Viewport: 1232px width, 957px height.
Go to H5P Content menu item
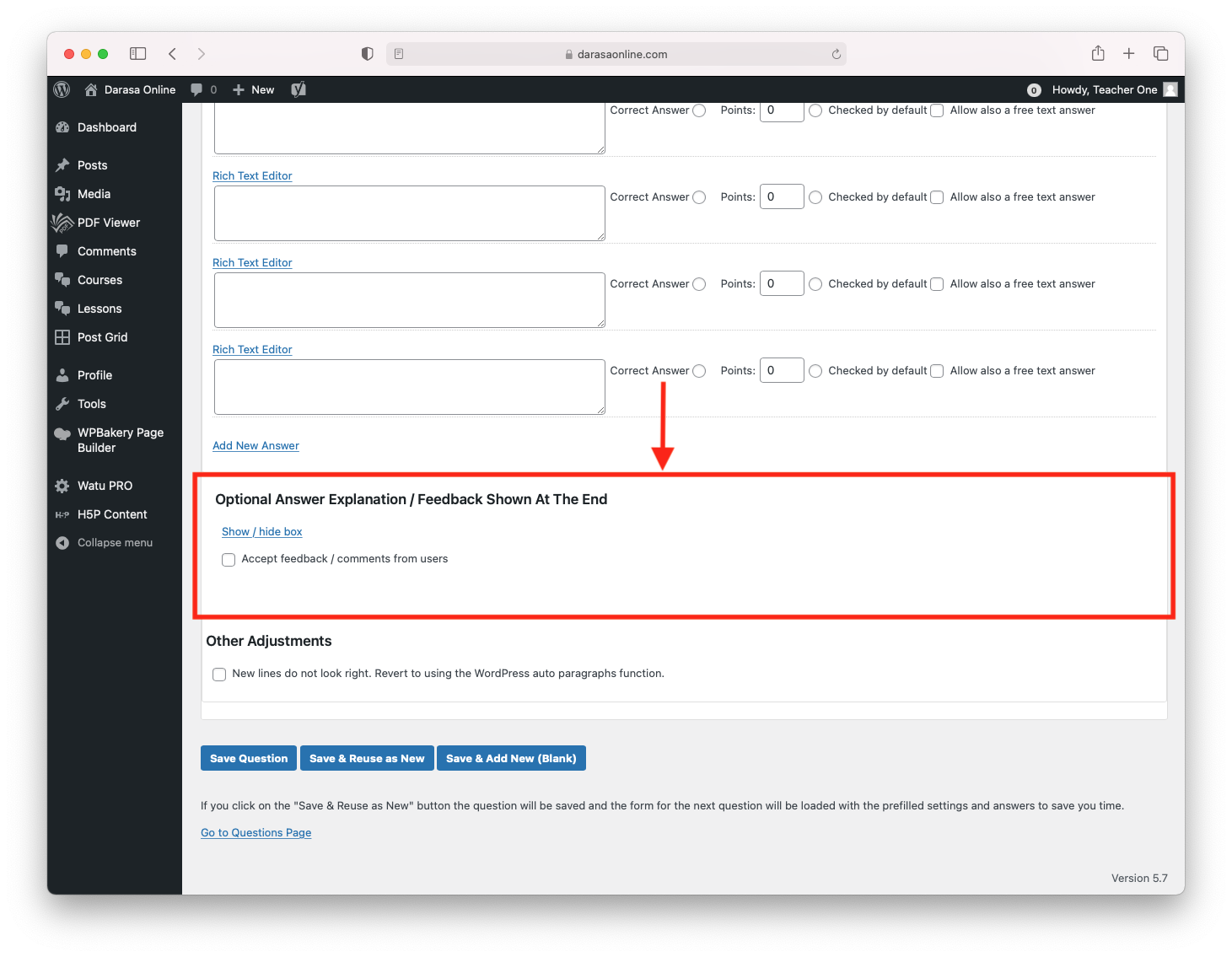[112, 514]
